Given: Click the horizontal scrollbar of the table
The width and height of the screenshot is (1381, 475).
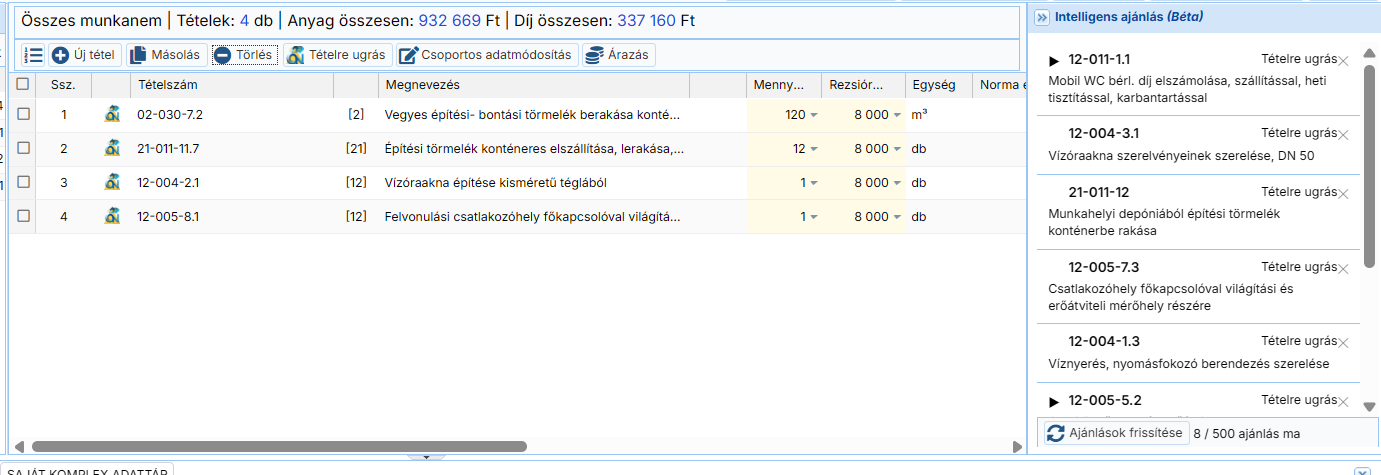Looking at the screenshot, I should click(280, 447).
